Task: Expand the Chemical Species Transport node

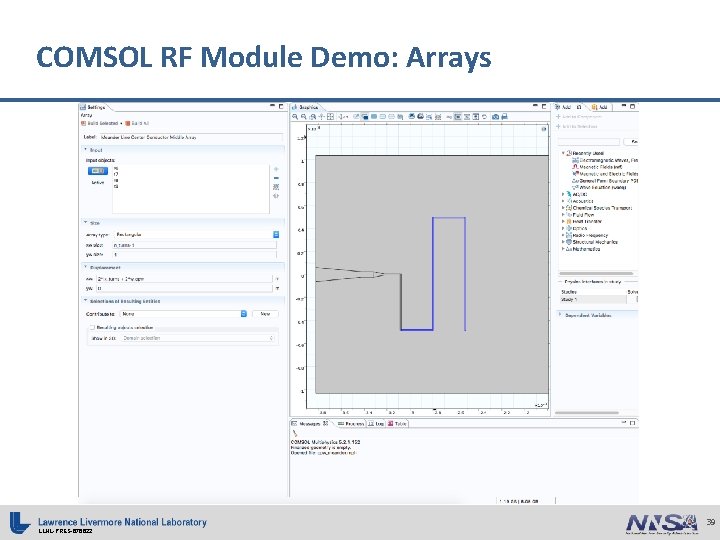Action: (x=563, y=208)
